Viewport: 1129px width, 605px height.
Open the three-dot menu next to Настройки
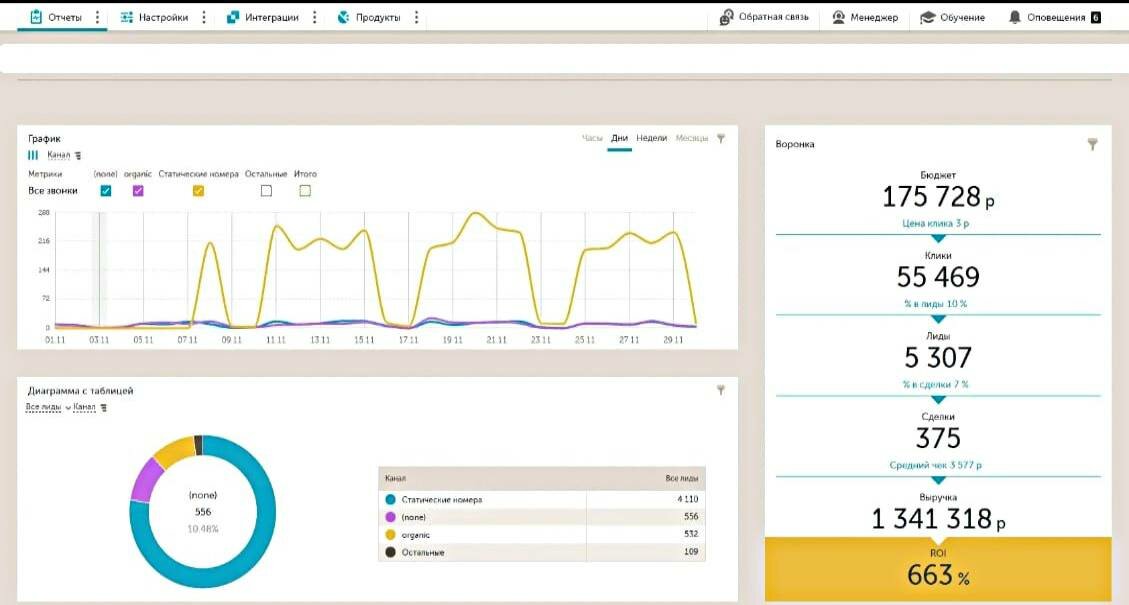(x=204, y=17)
